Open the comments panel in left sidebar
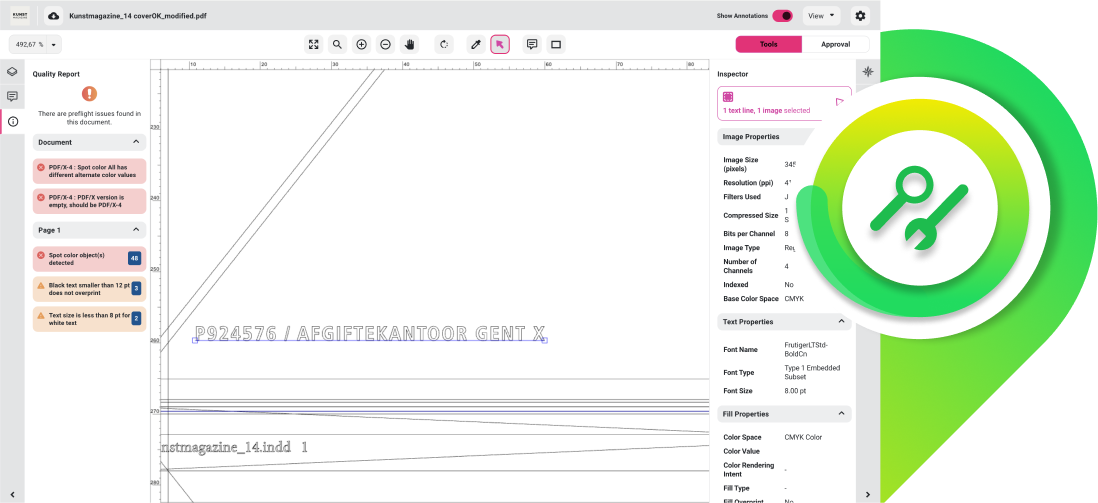This screenshot has width=1098, height=503. [12, 97]
